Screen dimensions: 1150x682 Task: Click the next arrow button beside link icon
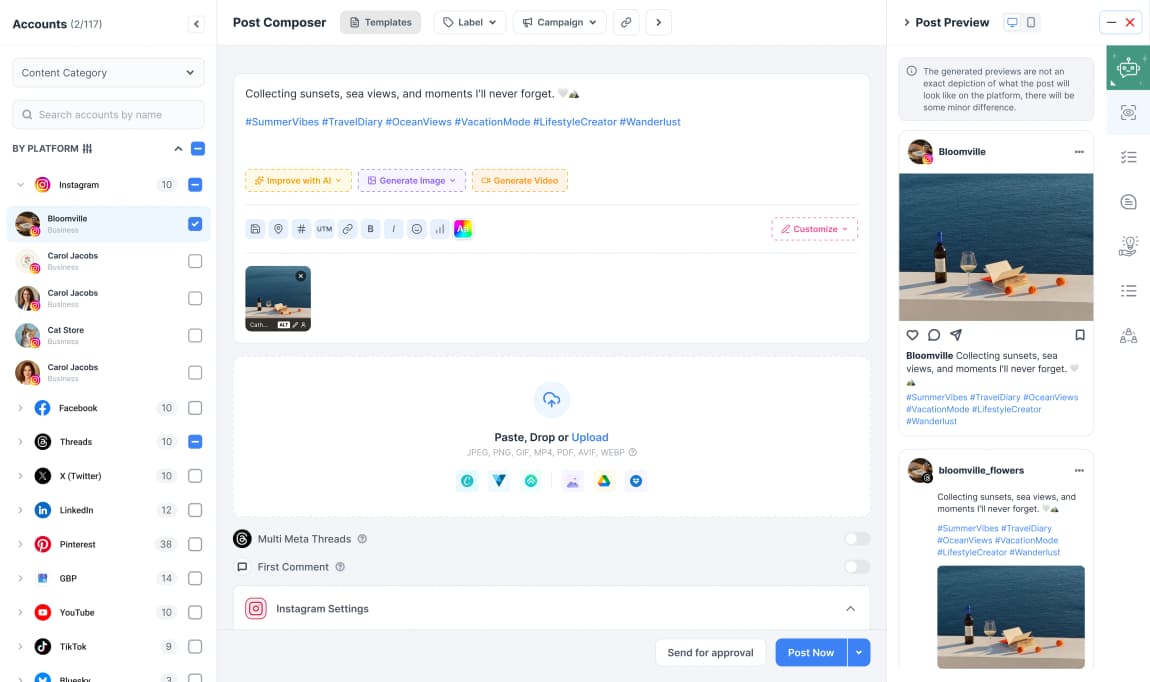pyautogui.click(x=659, y=22)
